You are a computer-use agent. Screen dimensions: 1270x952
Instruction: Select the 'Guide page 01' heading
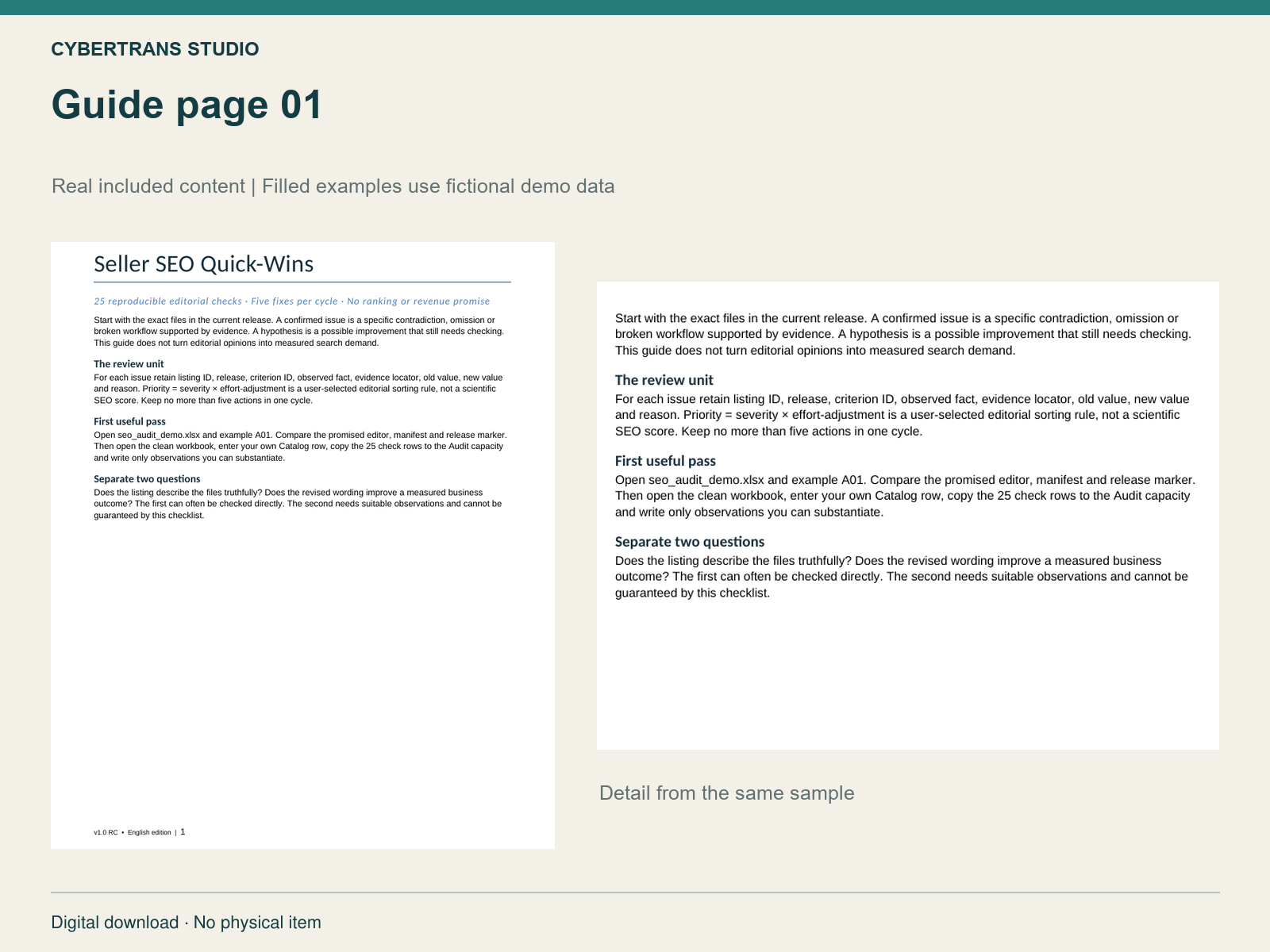(187, 104)
